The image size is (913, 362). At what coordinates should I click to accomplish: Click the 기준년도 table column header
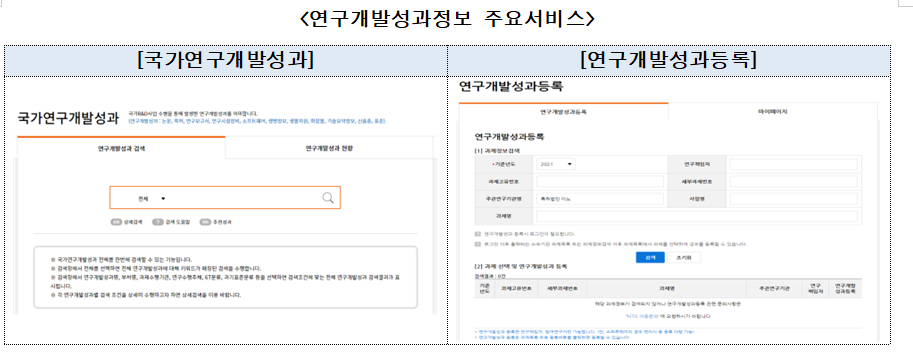[x=484, y=288]
